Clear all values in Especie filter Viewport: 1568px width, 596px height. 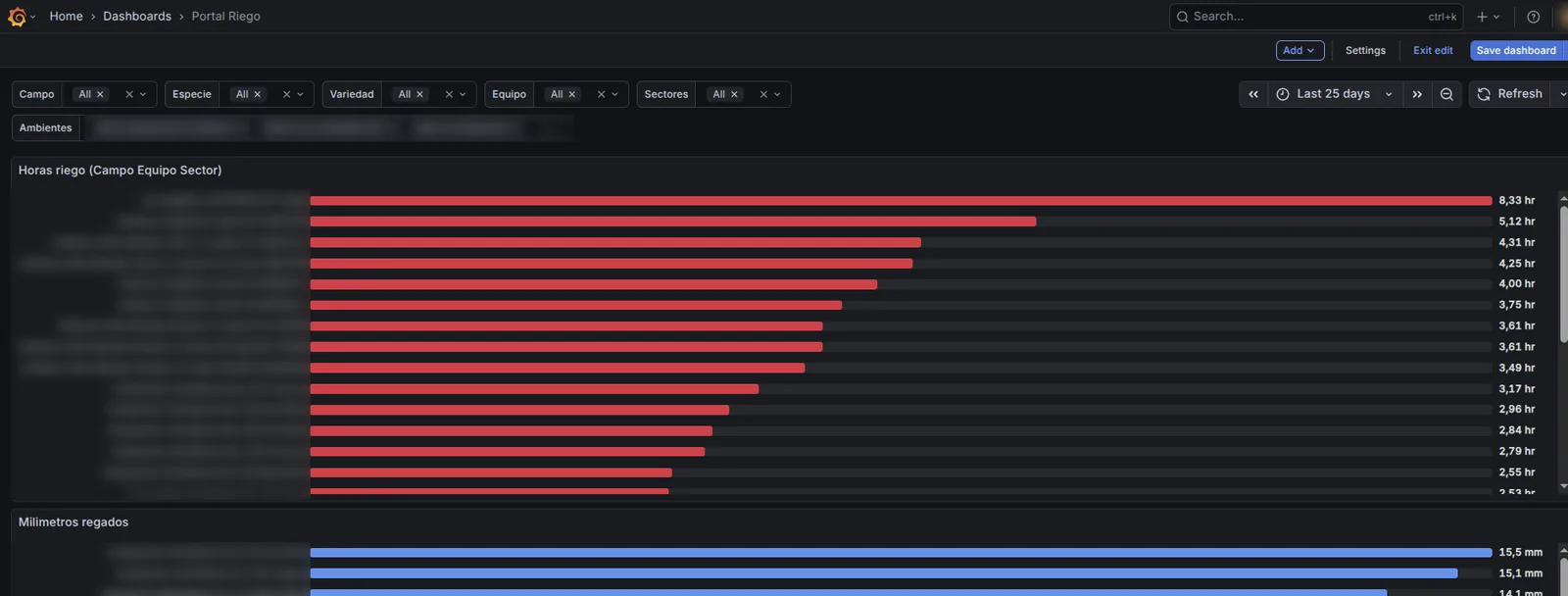[x=286, y=94]
